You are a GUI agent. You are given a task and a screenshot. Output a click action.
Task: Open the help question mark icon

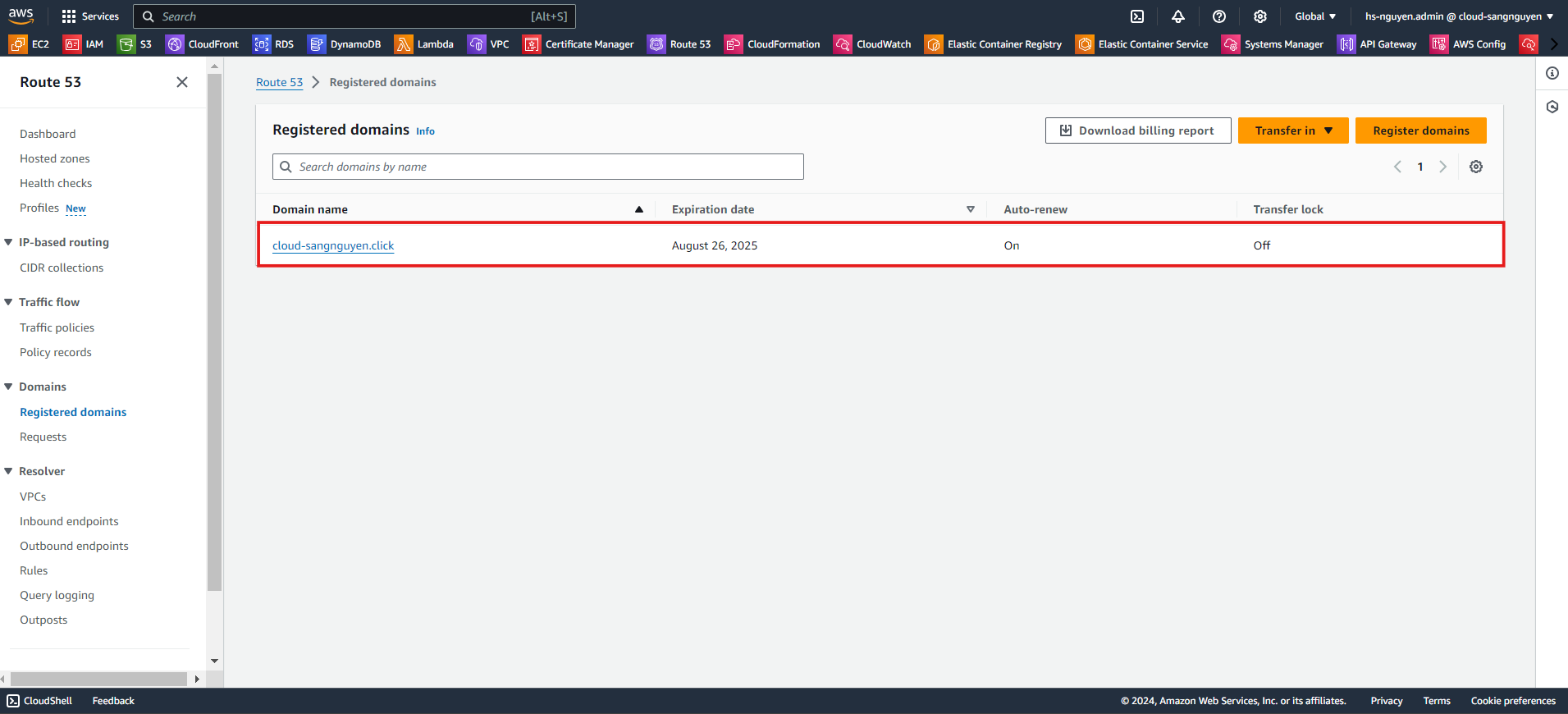pyautogui.click(x=1219, y=16)
